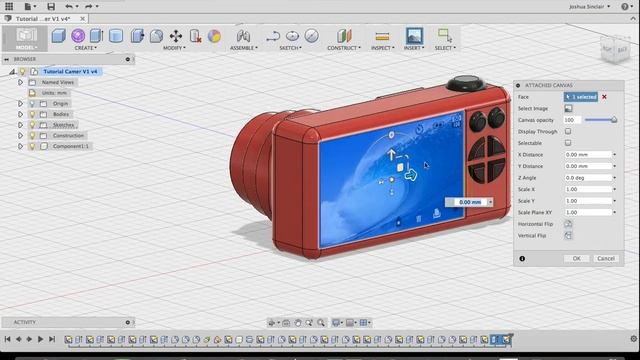Enable the Display Through checkbox
Screen dimensions: 640x360
(x=568, y=131)
